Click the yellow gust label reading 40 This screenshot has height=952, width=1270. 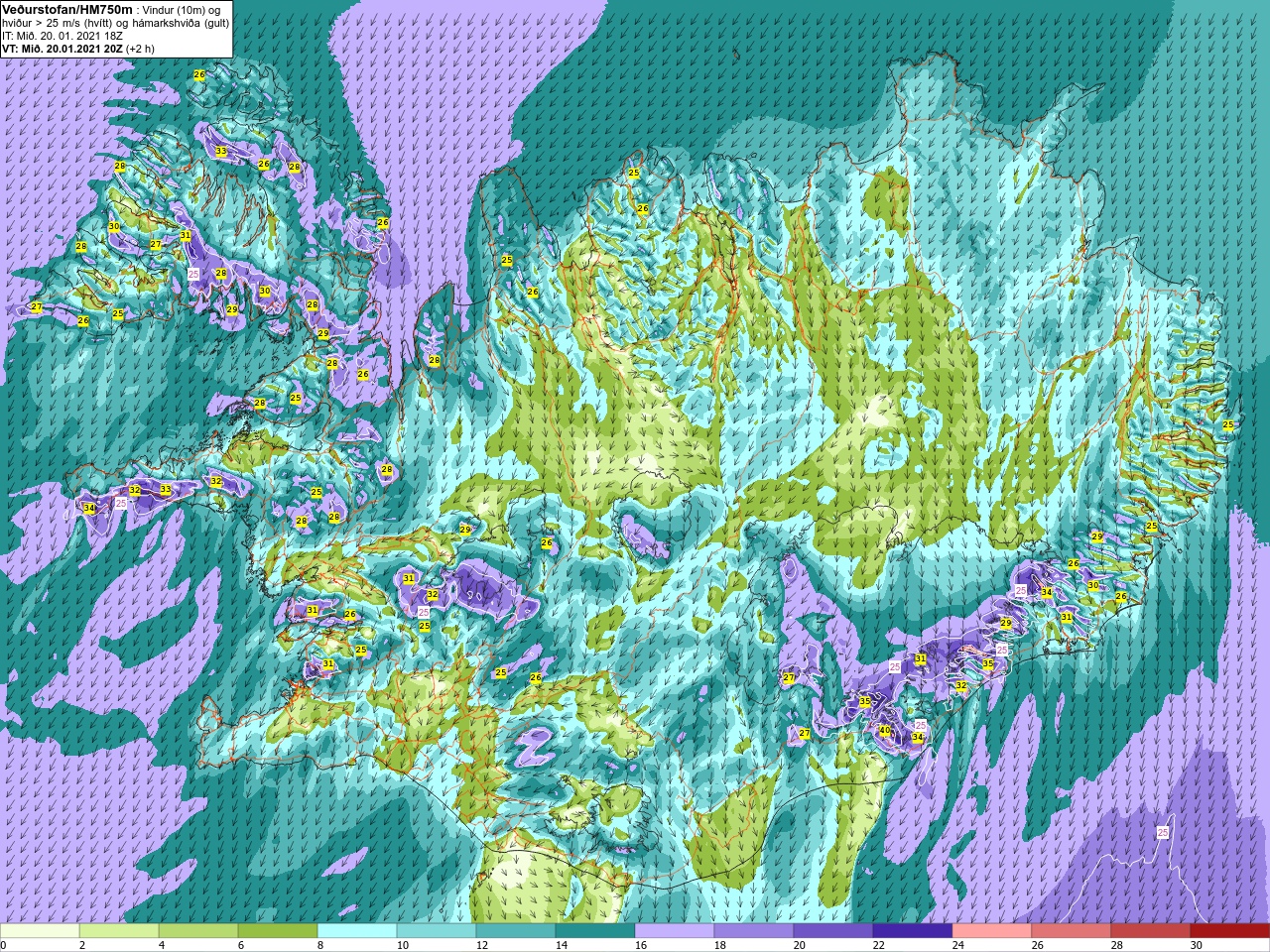pos(885,731)
